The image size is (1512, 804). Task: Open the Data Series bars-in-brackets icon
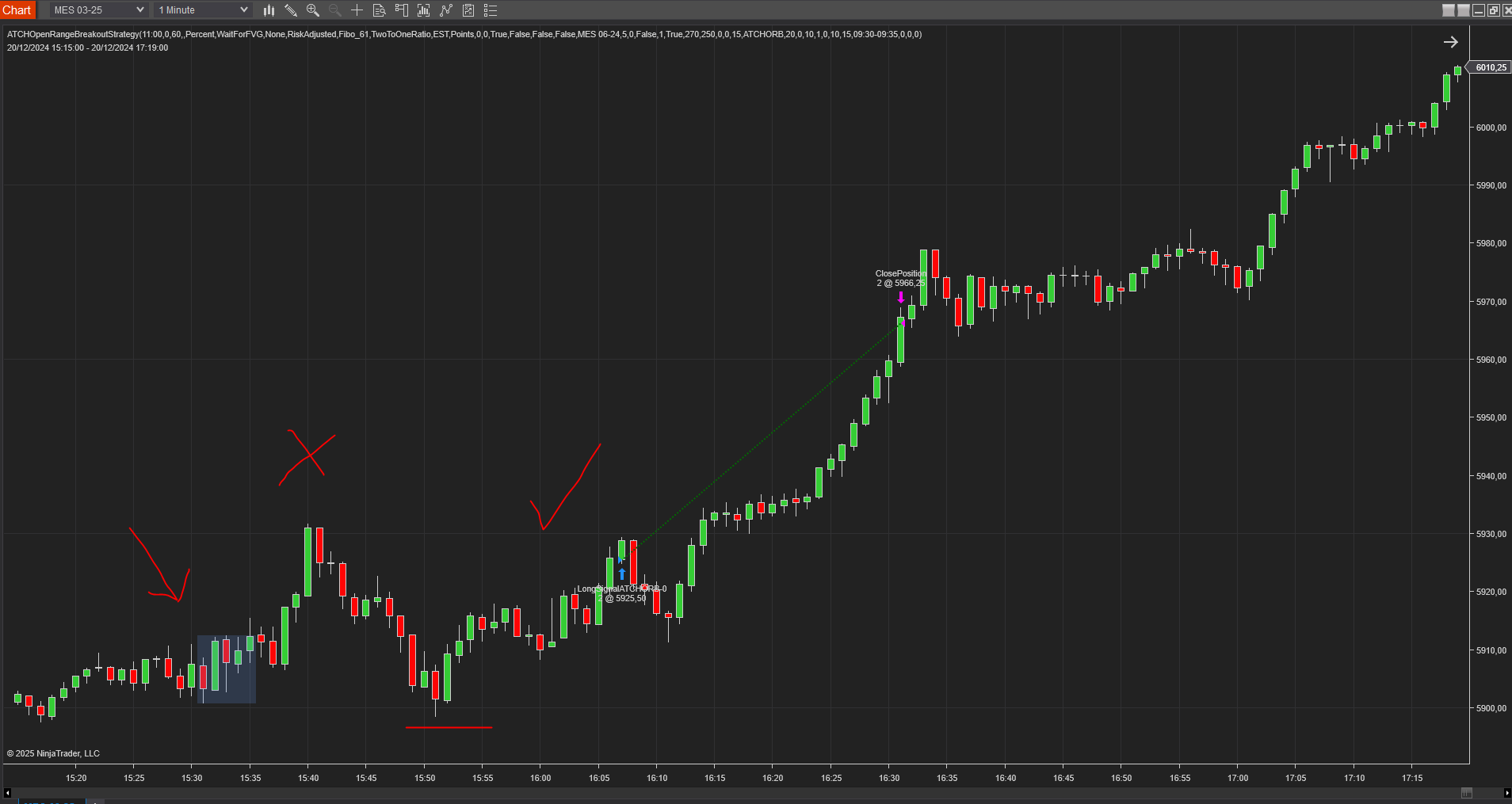click(424, 10)
